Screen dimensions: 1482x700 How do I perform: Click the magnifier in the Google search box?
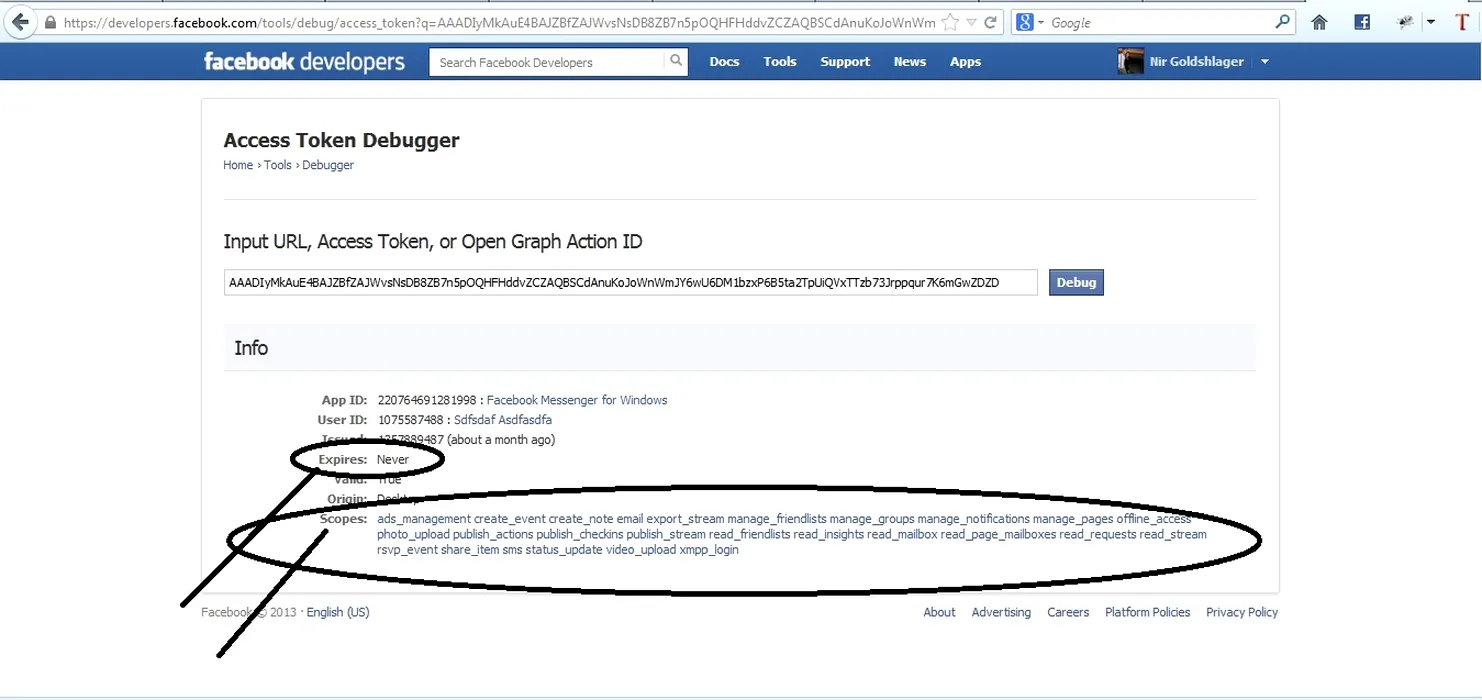(1283, 22)
